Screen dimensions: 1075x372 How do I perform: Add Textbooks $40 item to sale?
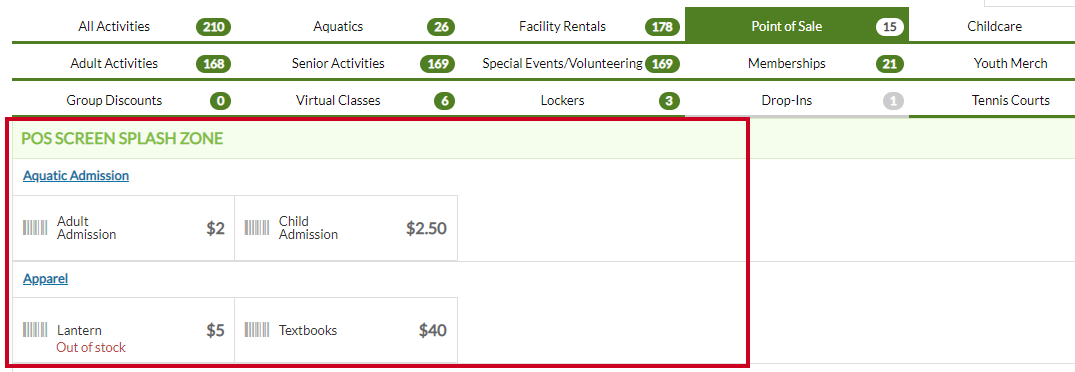click(x=346, y=330)
